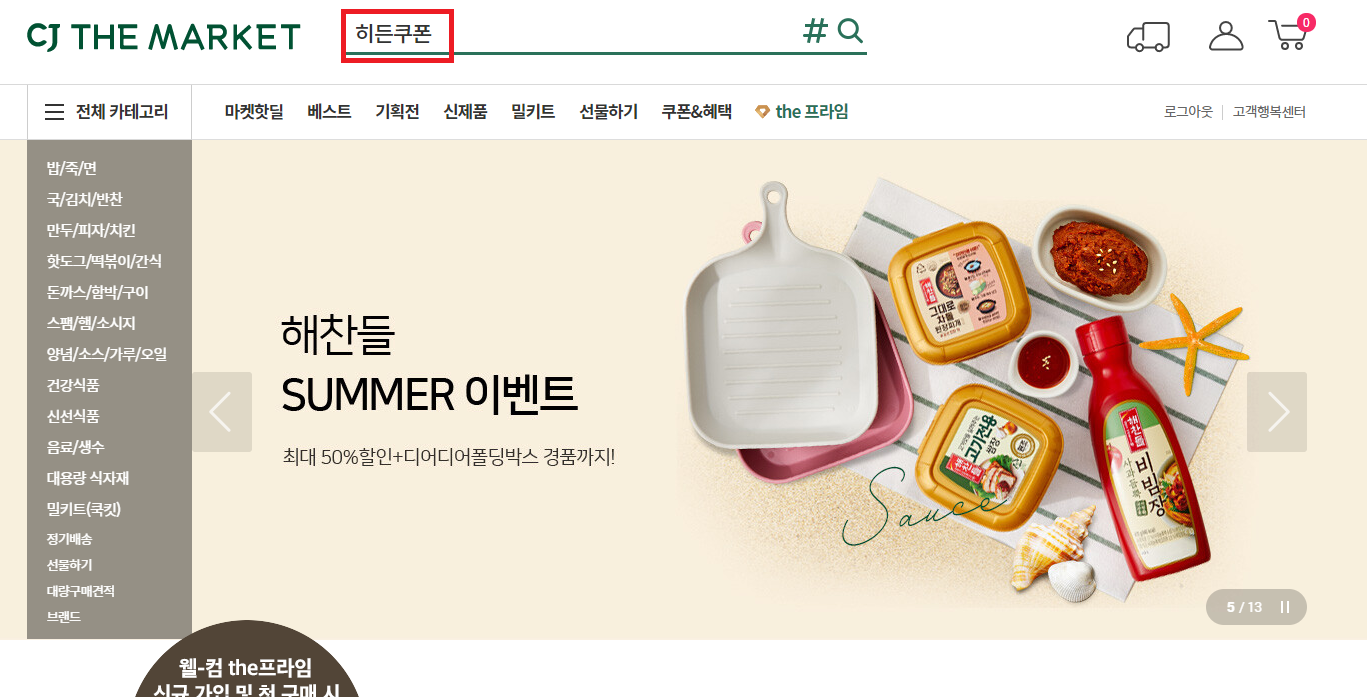This screenshot has width=1367, height=697.
Task: Go to the 밀키트 menu item
Action: 533,112
